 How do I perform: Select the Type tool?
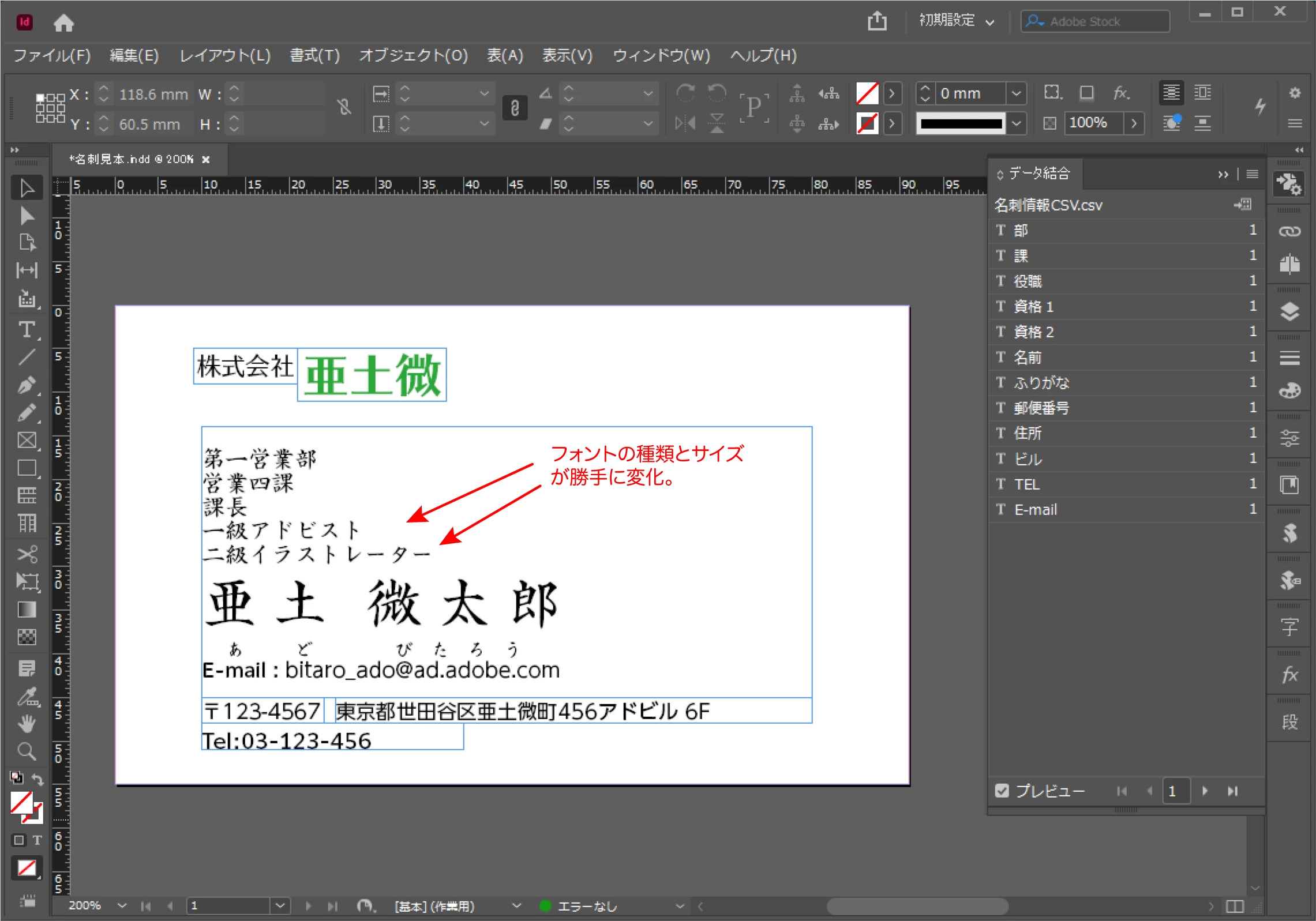pyautogui.click(x=26, y=330)
